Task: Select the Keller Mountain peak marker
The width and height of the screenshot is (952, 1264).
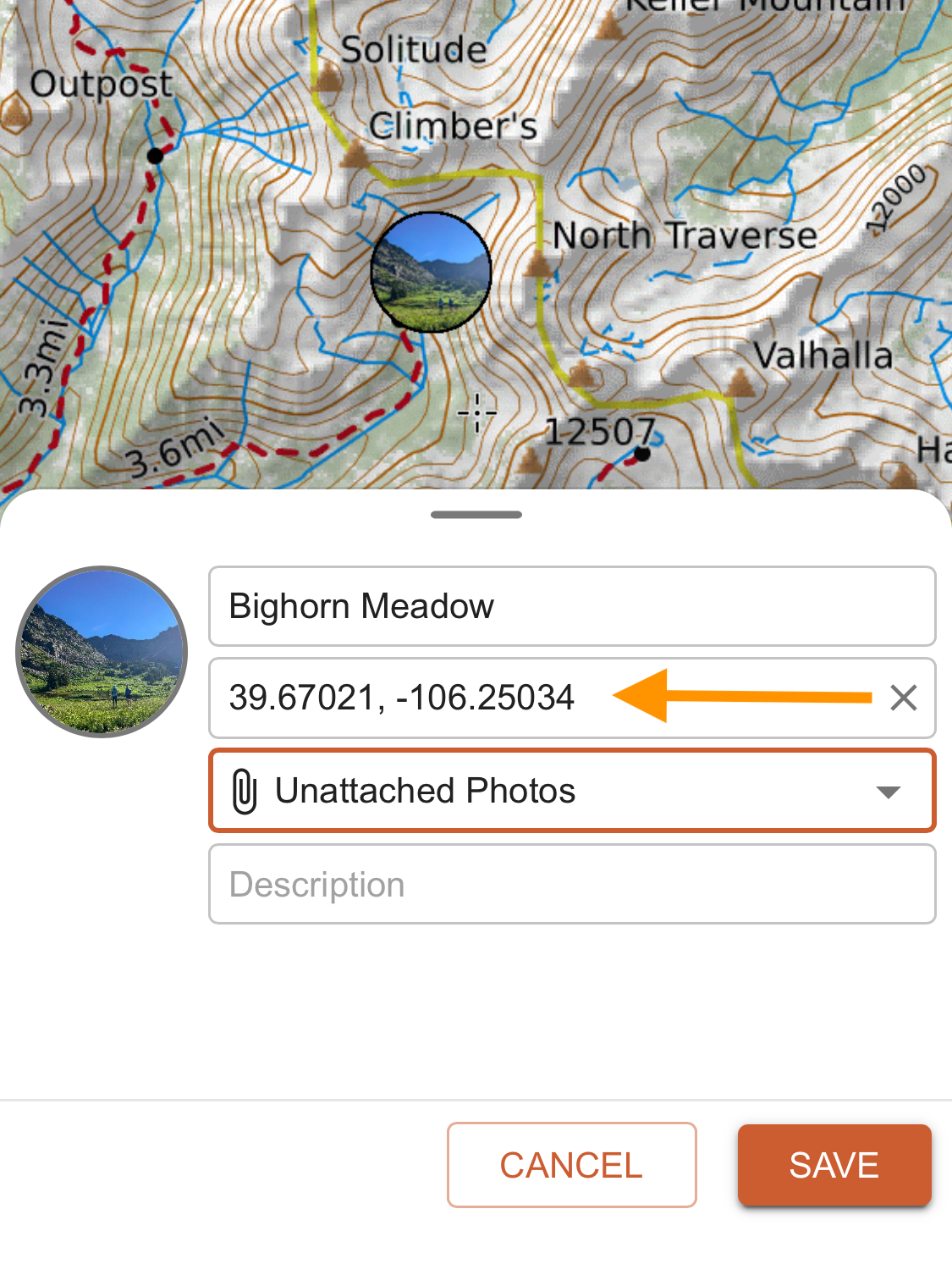Action: pos(609,27)
